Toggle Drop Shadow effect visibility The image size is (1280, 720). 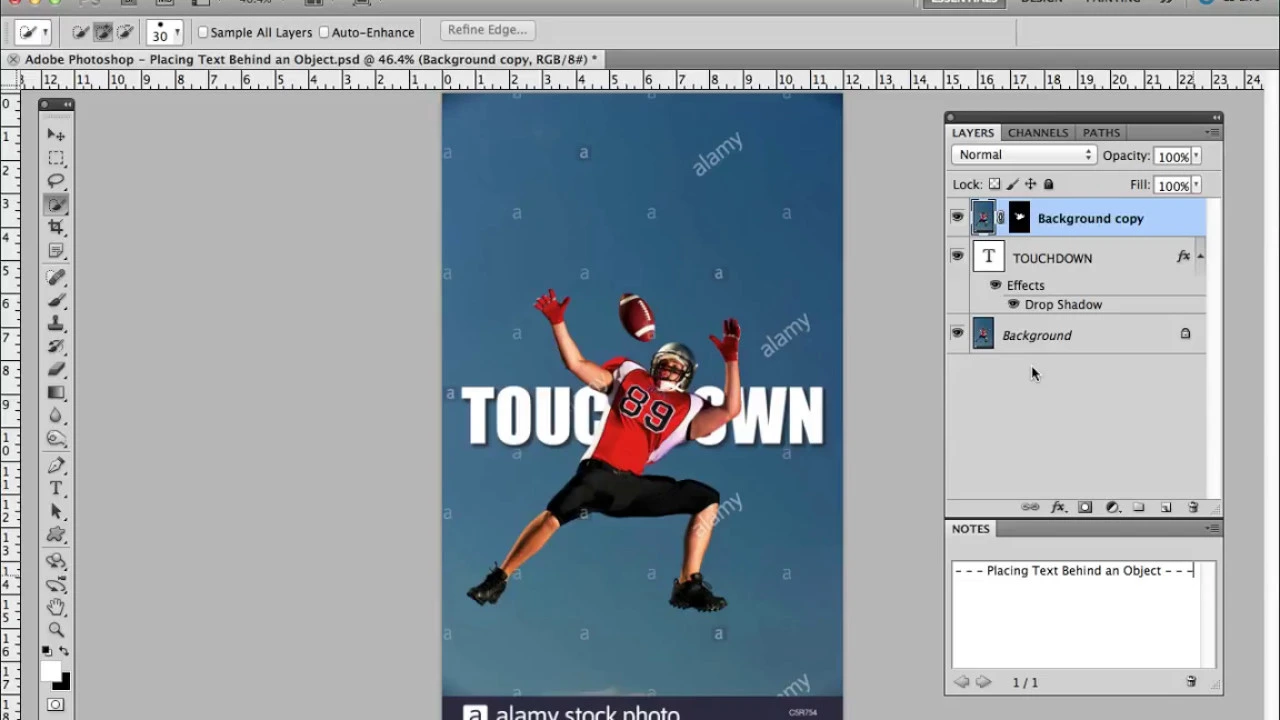click(x=1013, y=304)
